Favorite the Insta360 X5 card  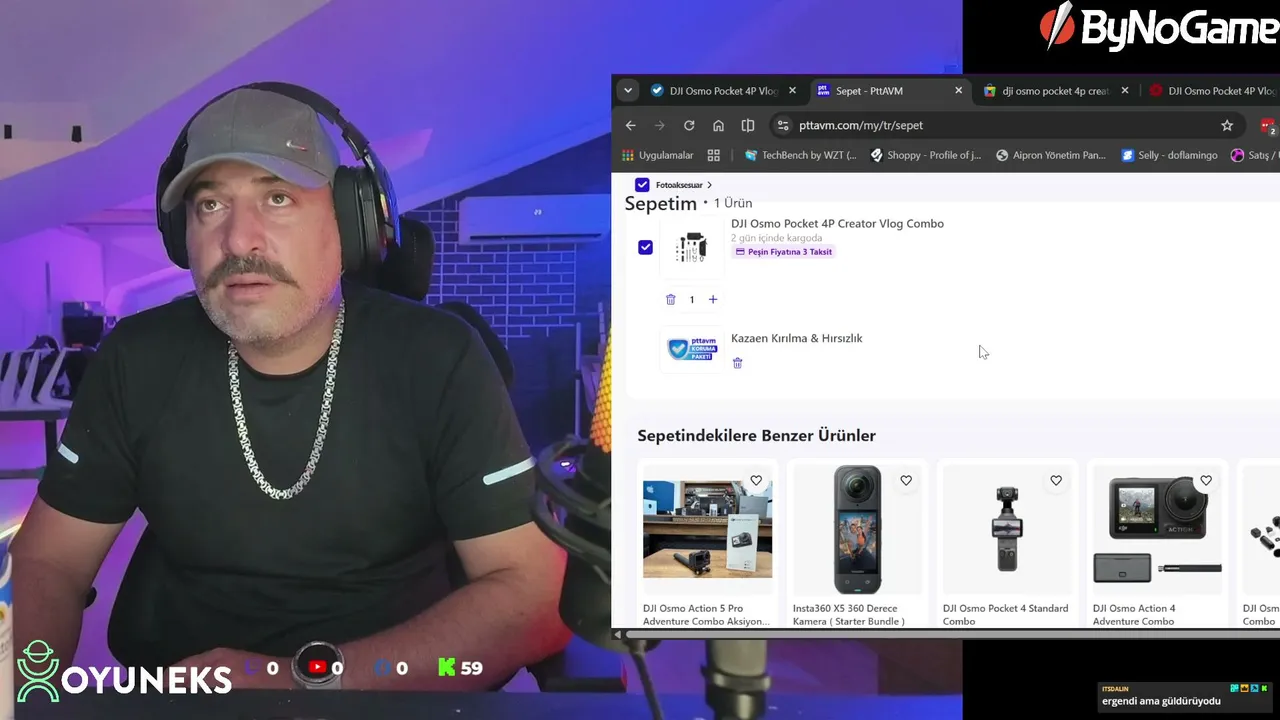(906, 481)
